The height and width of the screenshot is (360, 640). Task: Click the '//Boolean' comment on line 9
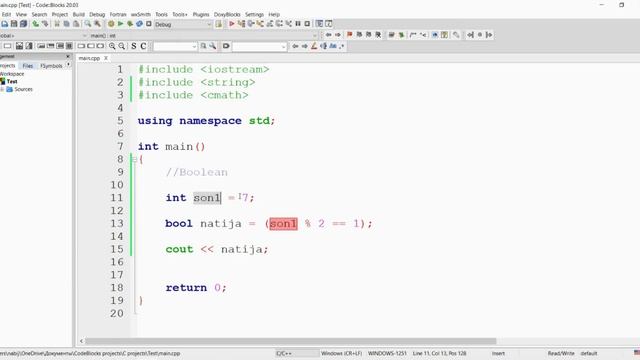(196, 172)
